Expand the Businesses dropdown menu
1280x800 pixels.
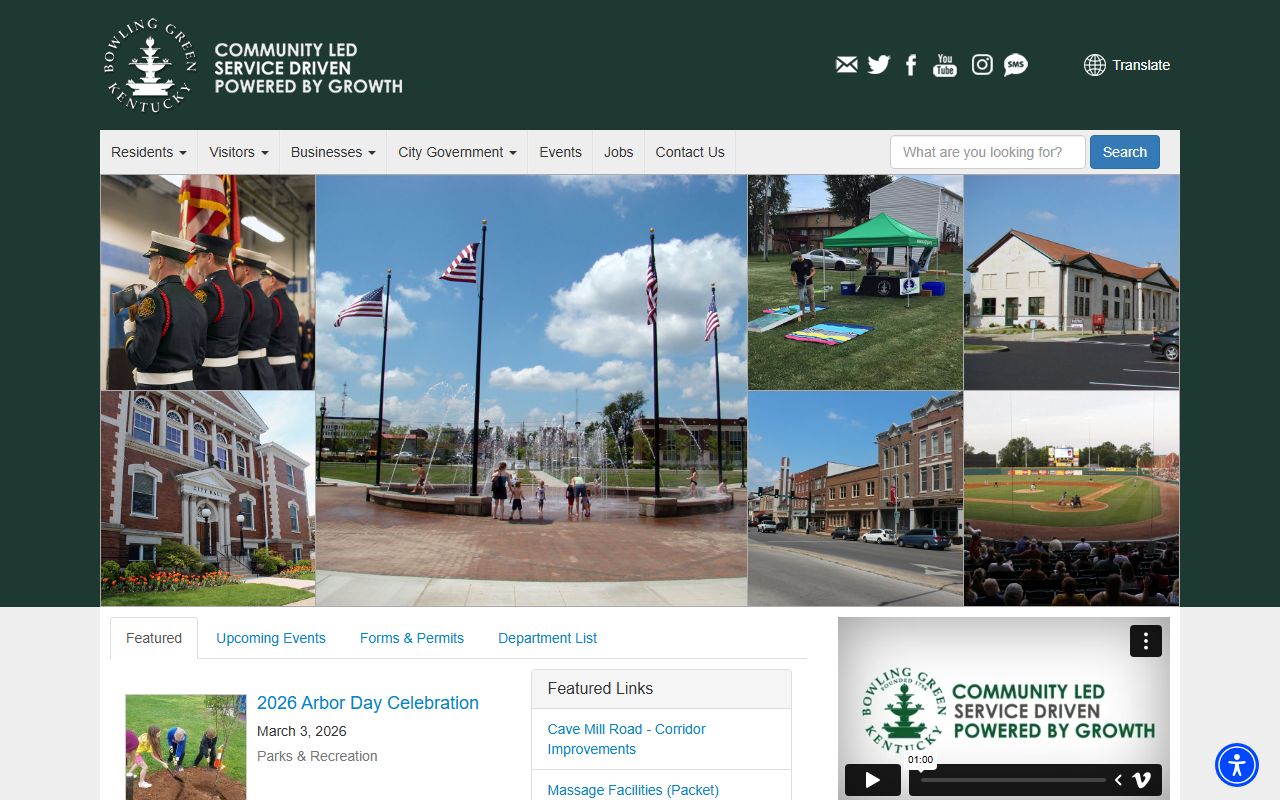[x=333, y=152]
